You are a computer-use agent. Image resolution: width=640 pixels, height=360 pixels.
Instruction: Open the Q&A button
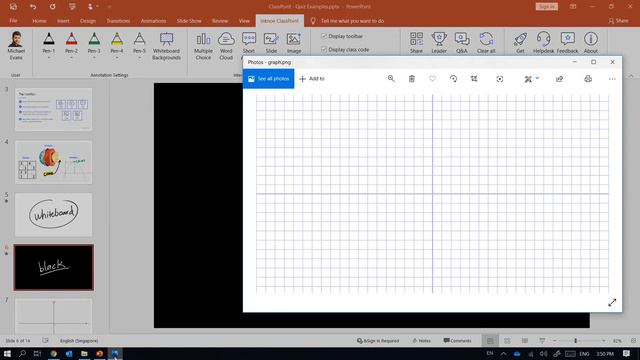(462, 43)
